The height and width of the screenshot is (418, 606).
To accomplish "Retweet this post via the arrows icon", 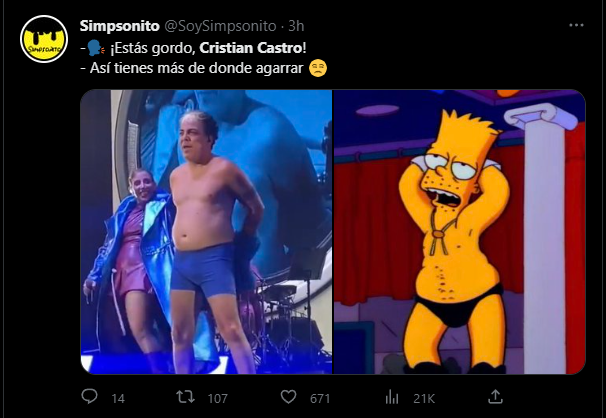I will tap(185, 397).
